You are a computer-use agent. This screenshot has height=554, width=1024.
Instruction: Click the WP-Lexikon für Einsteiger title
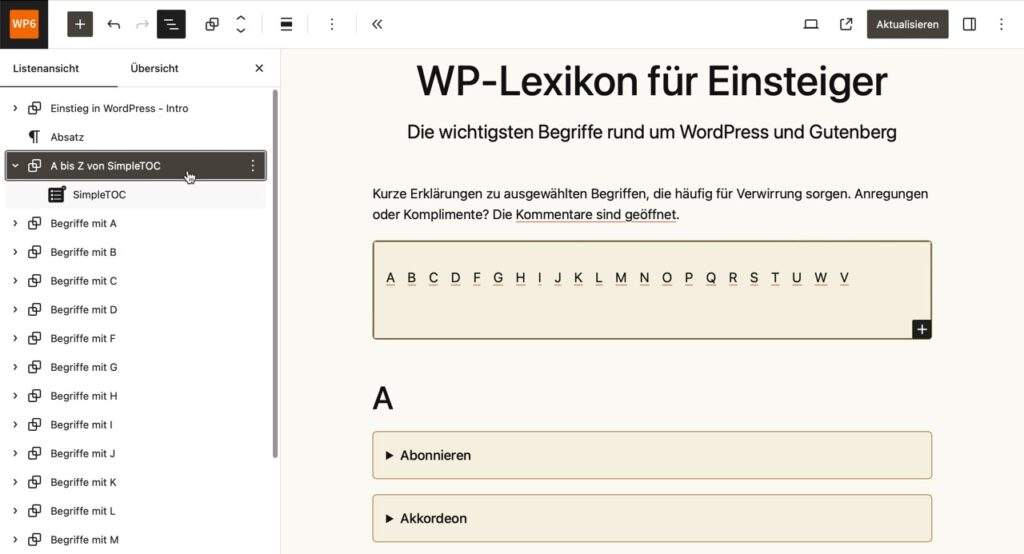coord(652,81)
